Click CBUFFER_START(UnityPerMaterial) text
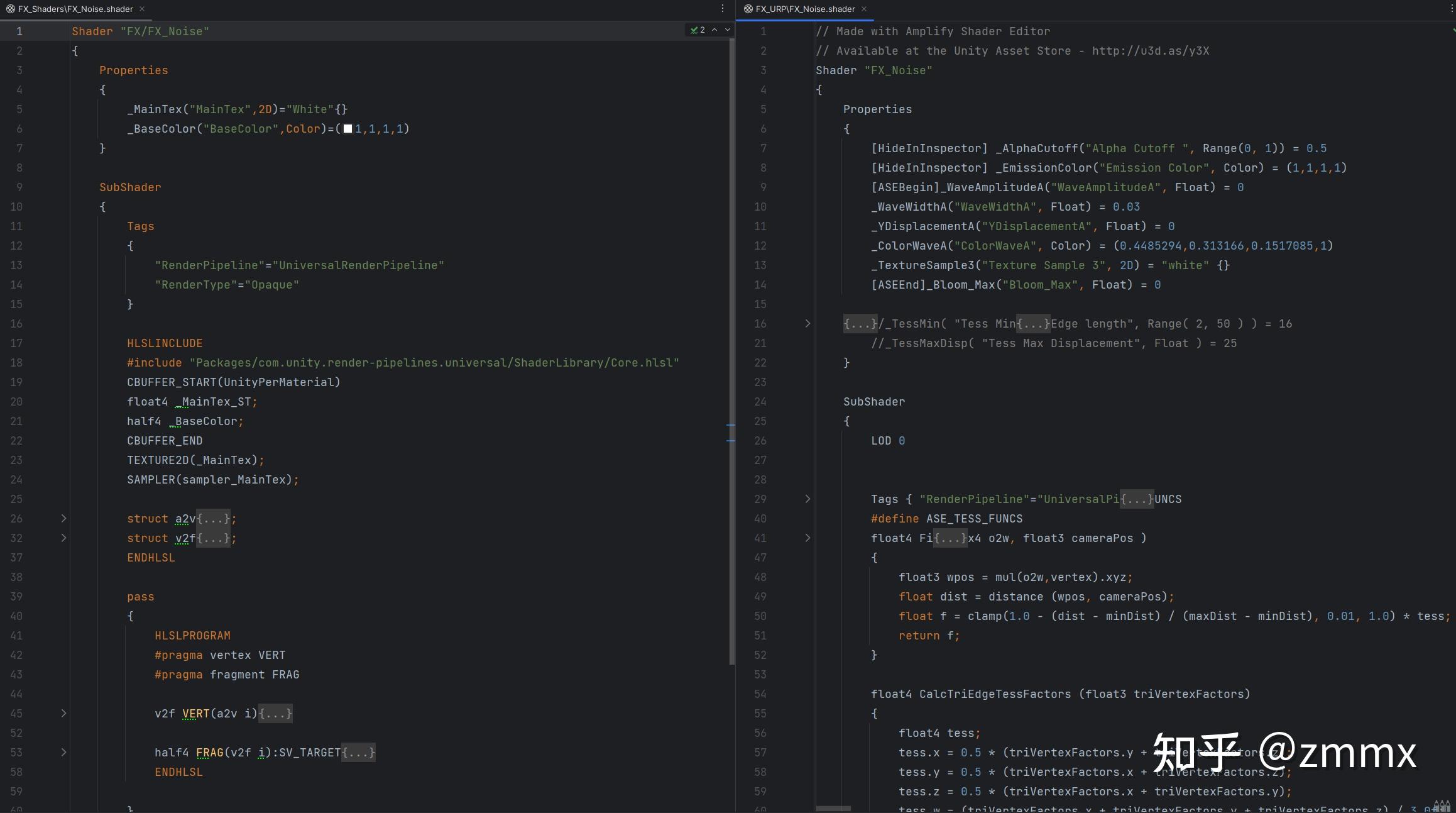This screenshot has height=813, width=1456. 234,382
